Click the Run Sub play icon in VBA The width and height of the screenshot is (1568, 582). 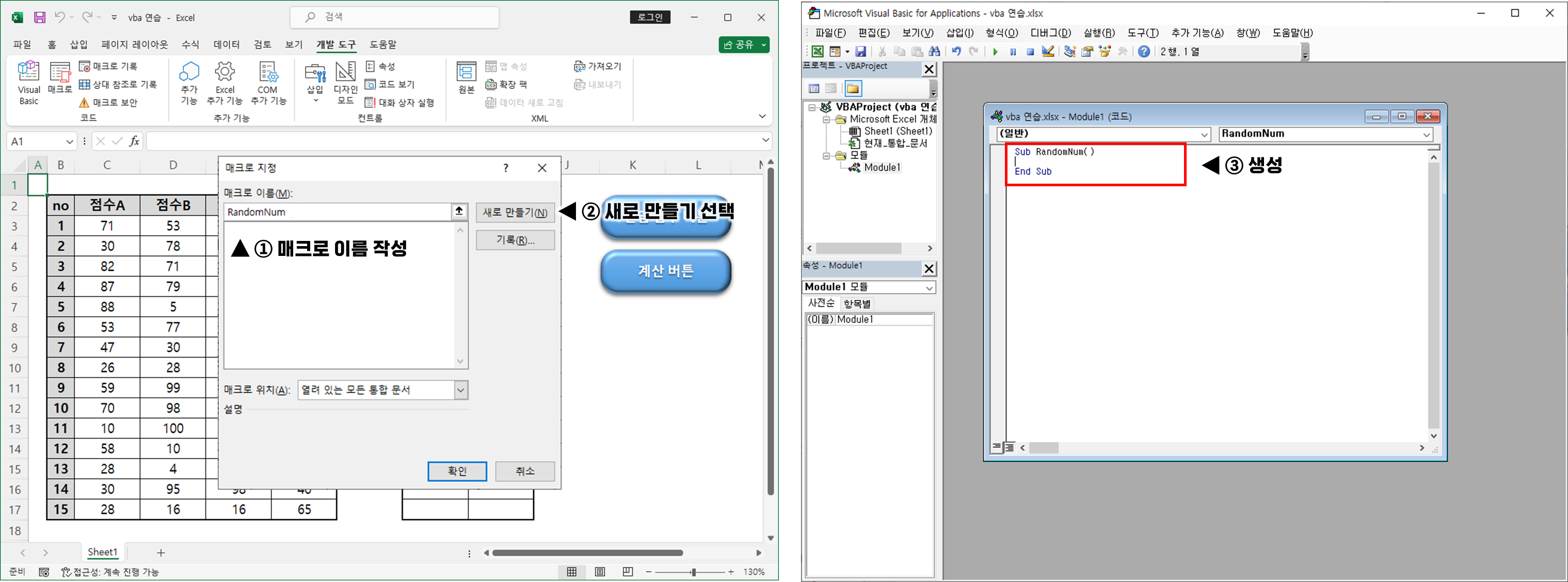click(x=995, y=52)
